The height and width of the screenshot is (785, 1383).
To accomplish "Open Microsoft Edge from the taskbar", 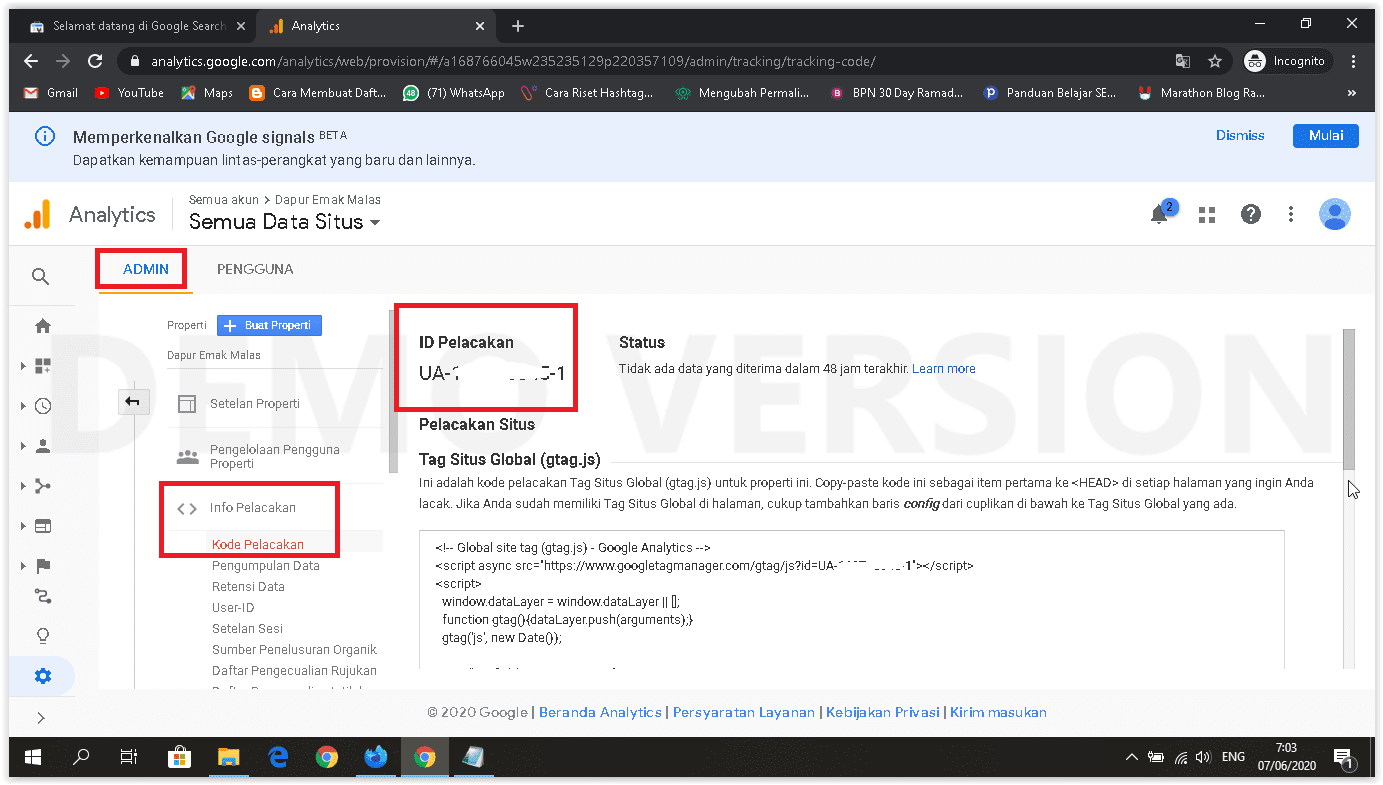I will [278, 757].
